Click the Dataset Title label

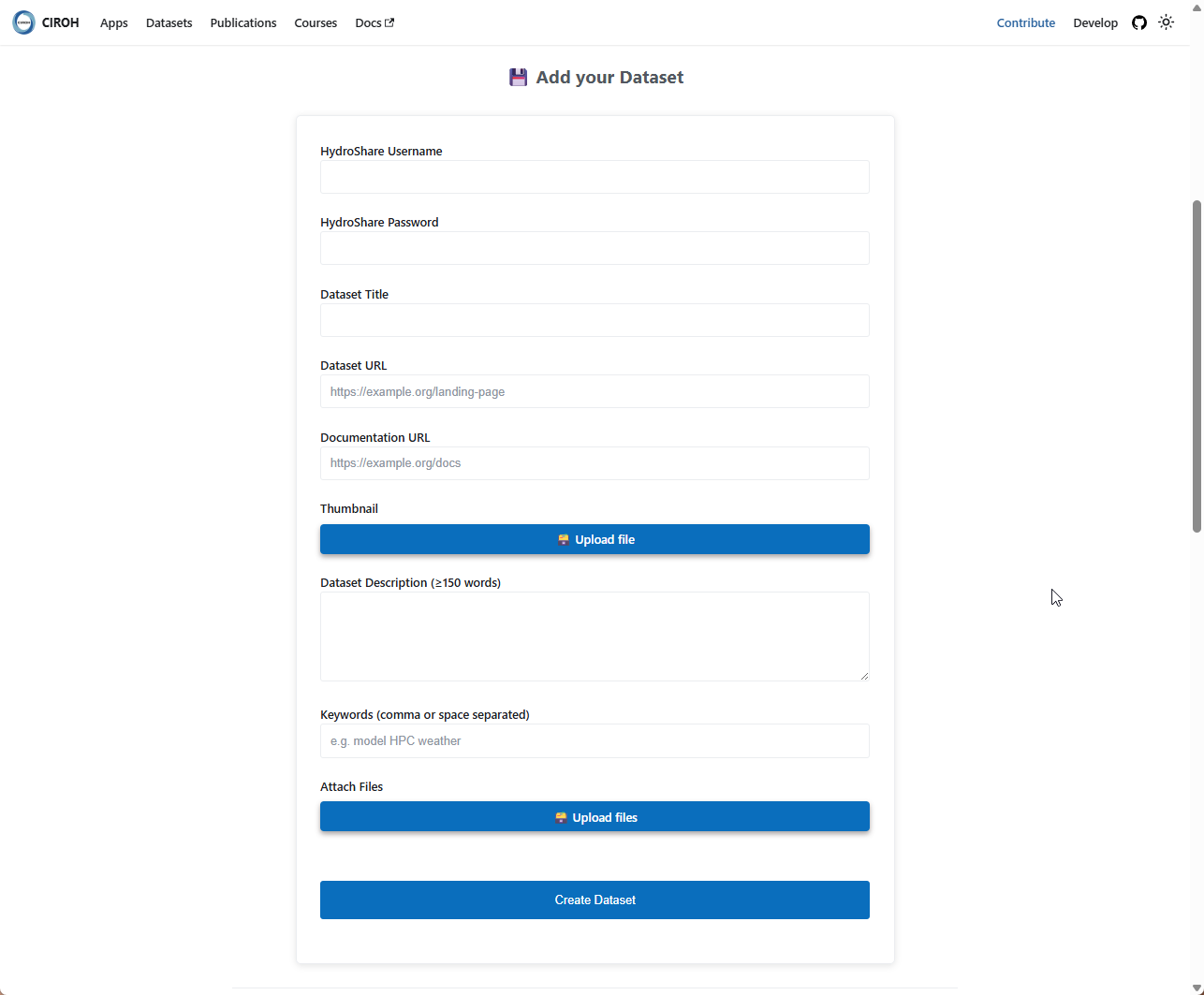tap(354, 294)
